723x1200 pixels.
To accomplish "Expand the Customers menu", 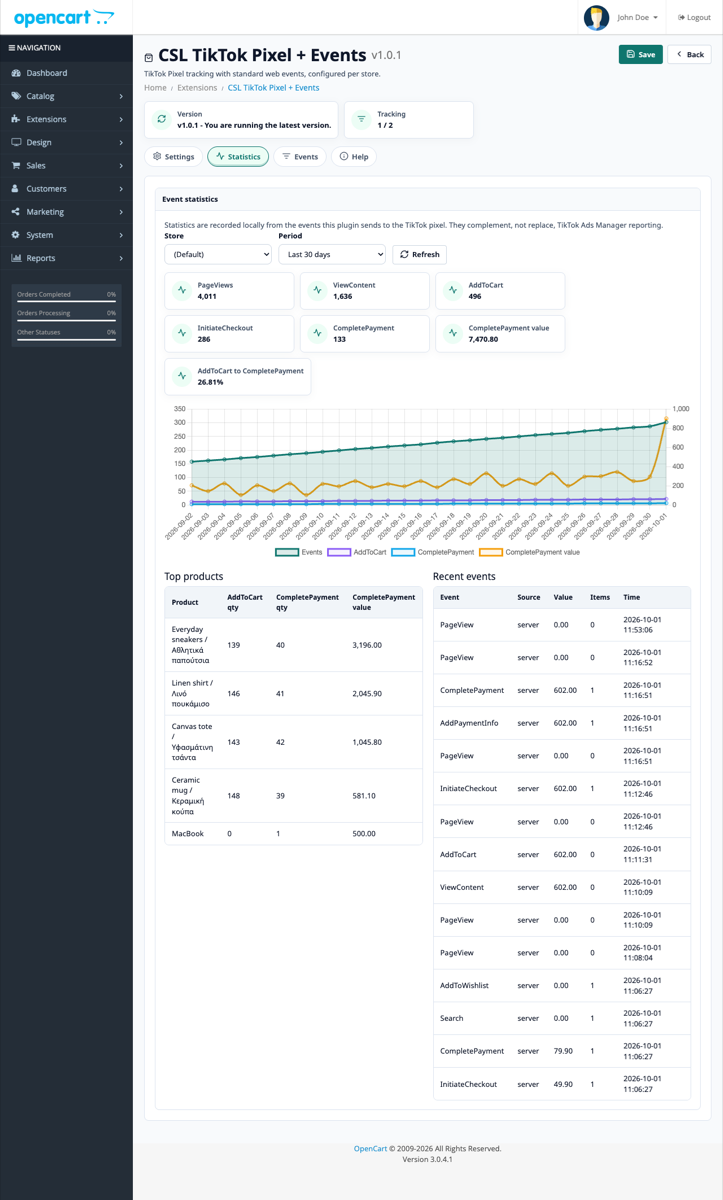I will [x=66, y=188].
